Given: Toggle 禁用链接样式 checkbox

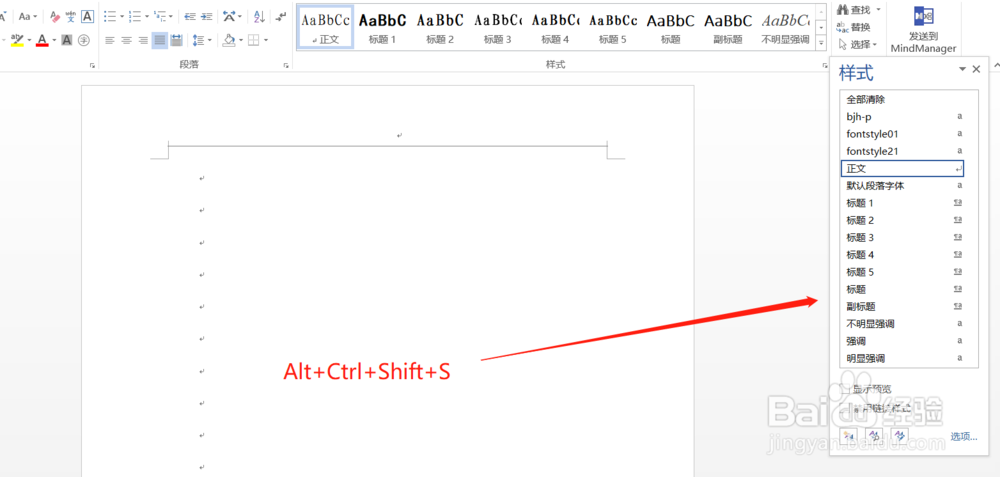Looking at the screenshot, I should coord(845,409).
